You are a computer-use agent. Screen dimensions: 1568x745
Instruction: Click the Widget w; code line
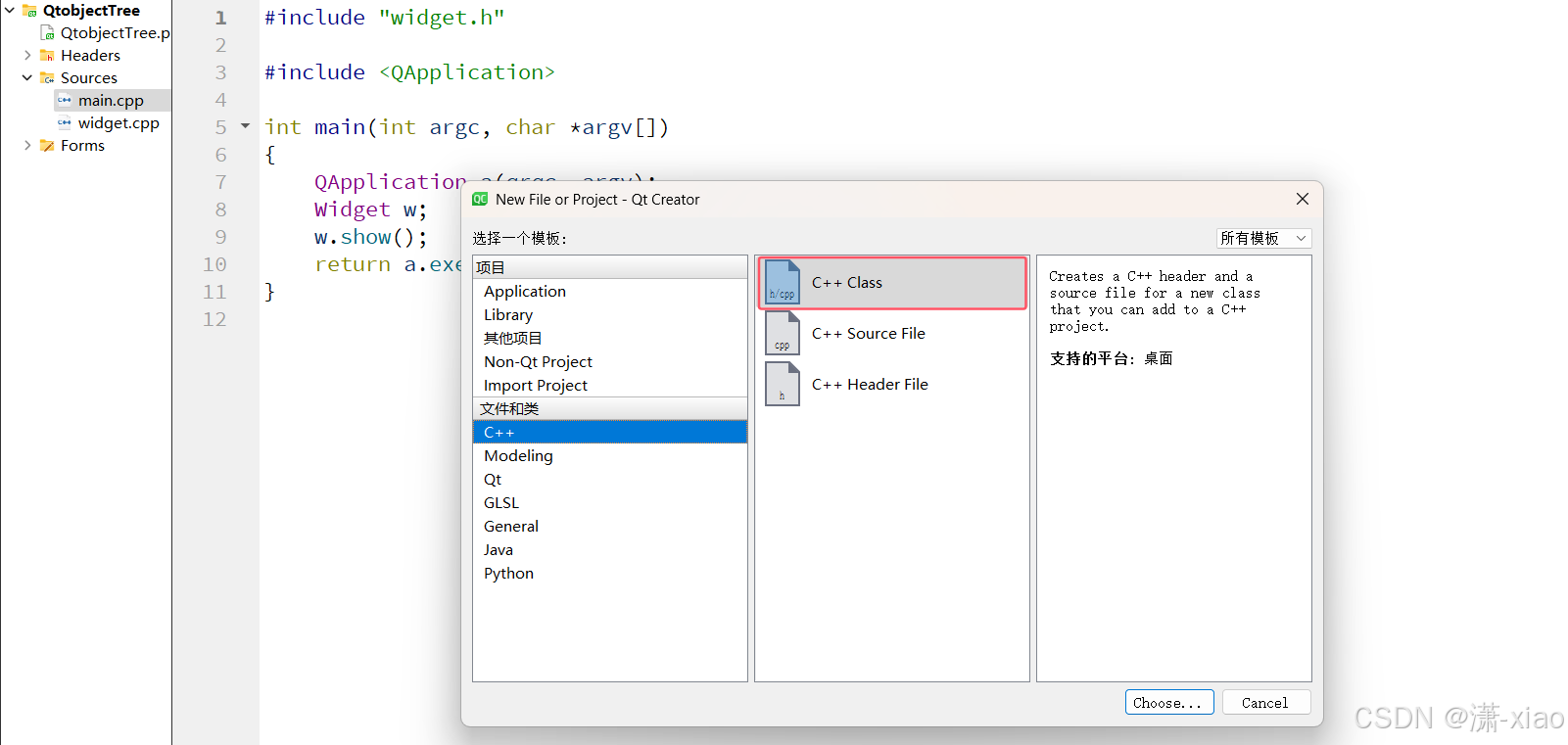pos(370,210)
